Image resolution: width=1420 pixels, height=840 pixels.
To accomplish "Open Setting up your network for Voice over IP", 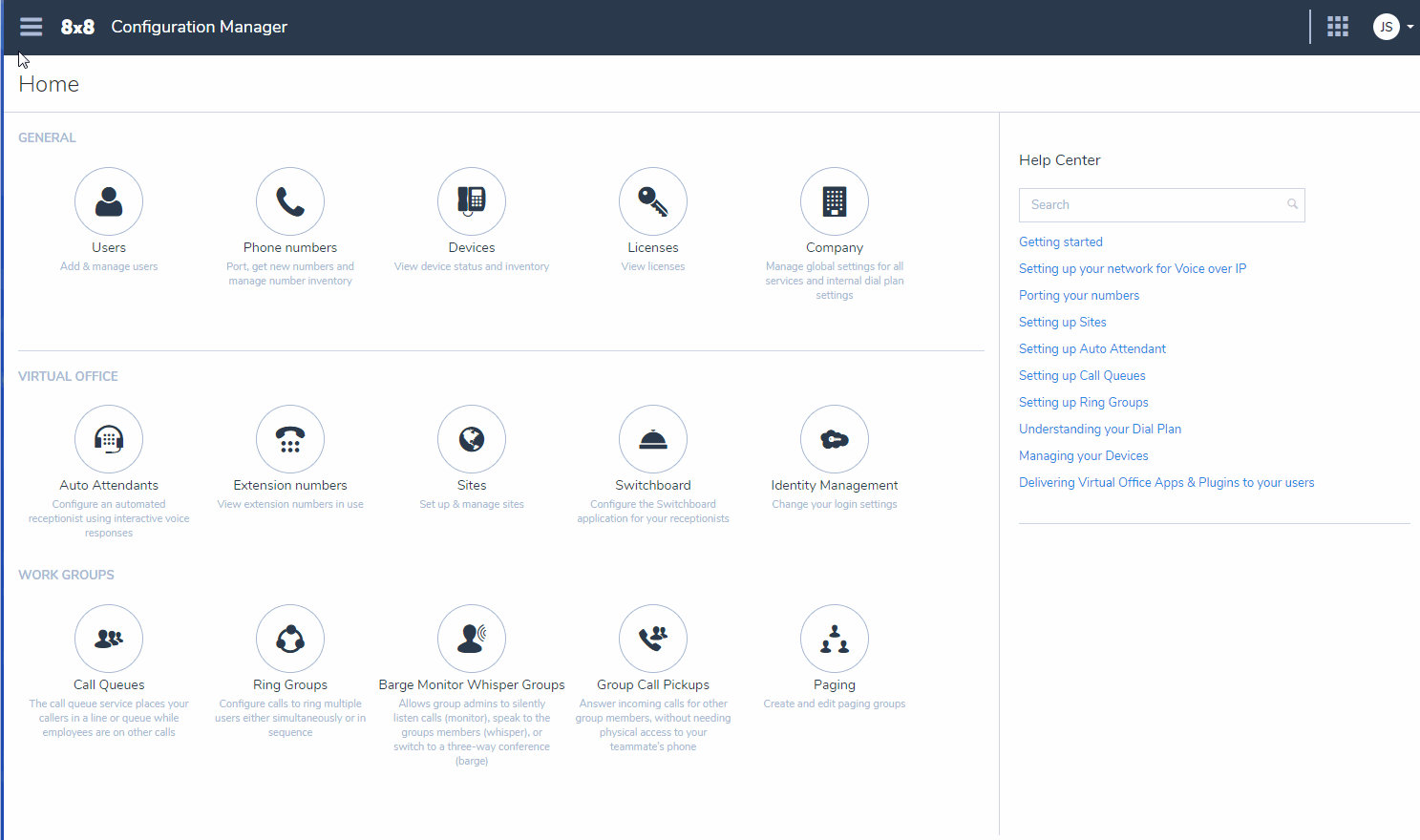I will 1133,269.
